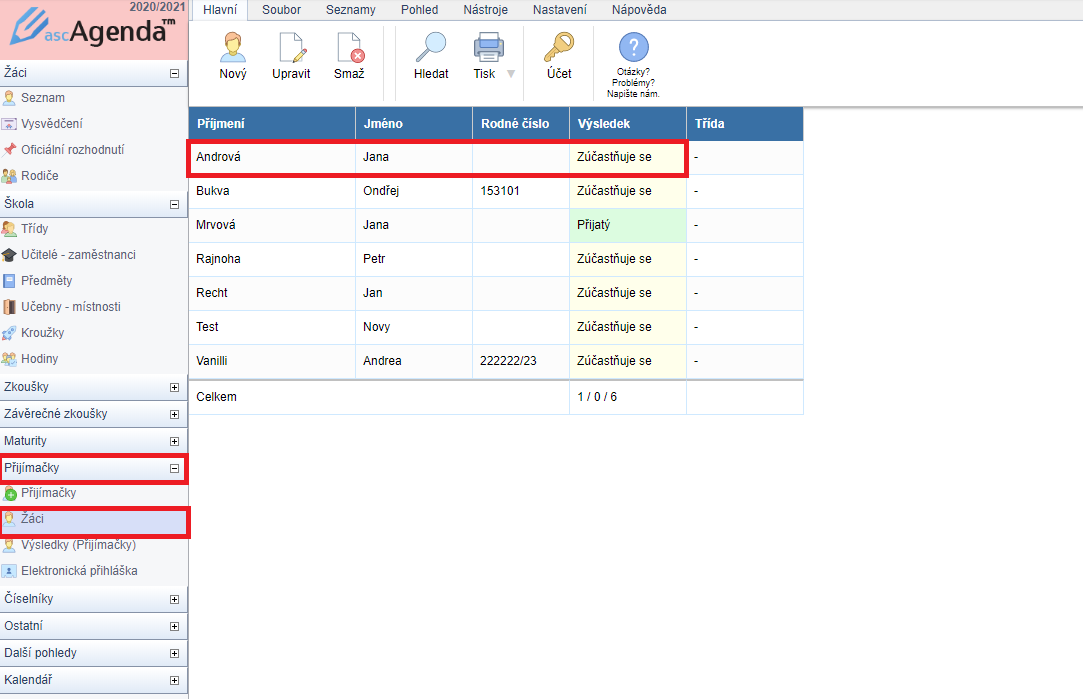Expand the Kalendář section
This screenshot has height=699, width=1083.
coord(174,680)
